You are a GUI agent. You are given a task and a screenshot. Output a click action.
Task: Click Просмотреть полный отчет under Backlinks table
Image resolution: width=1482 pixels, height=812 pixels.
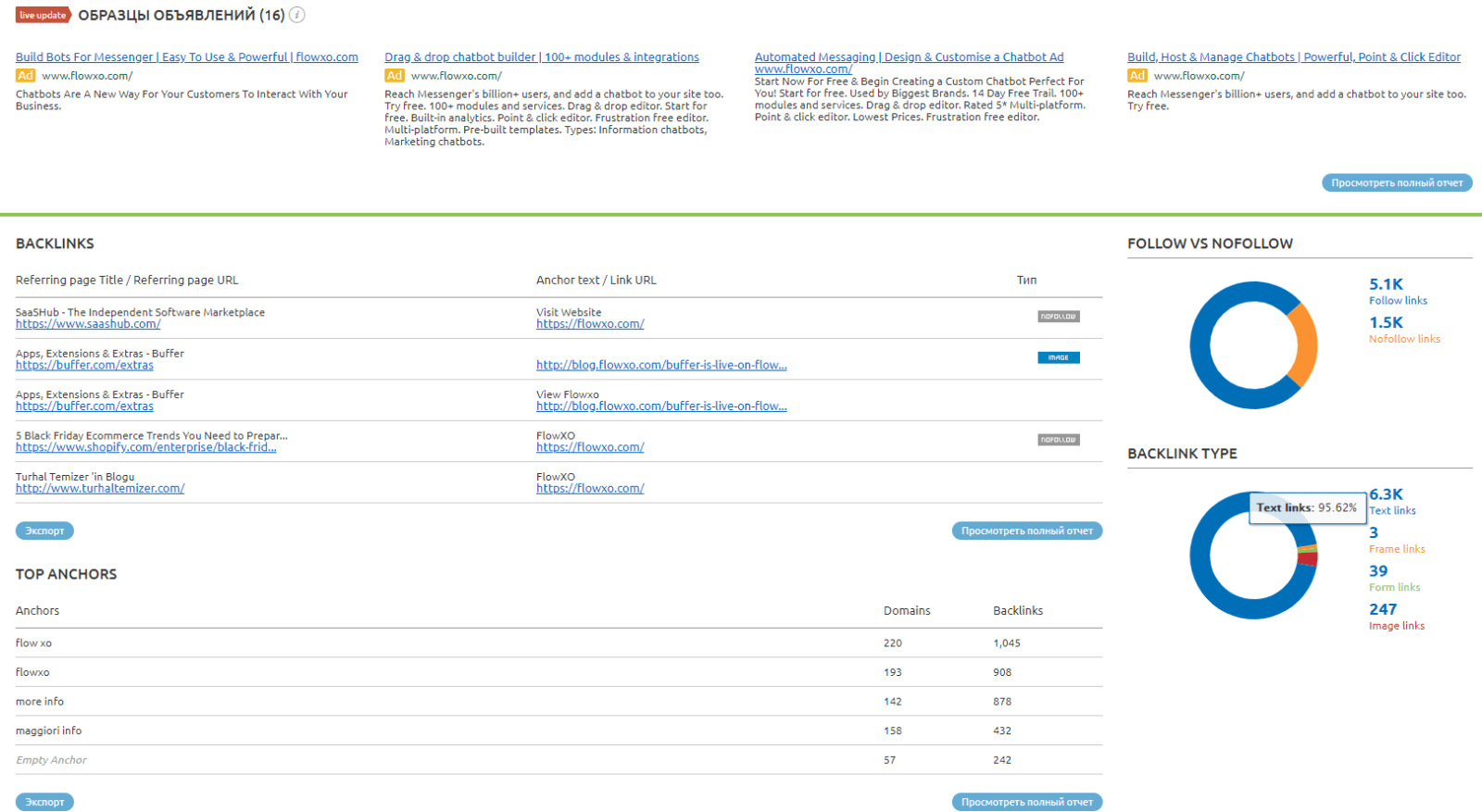coord(1027,531)
